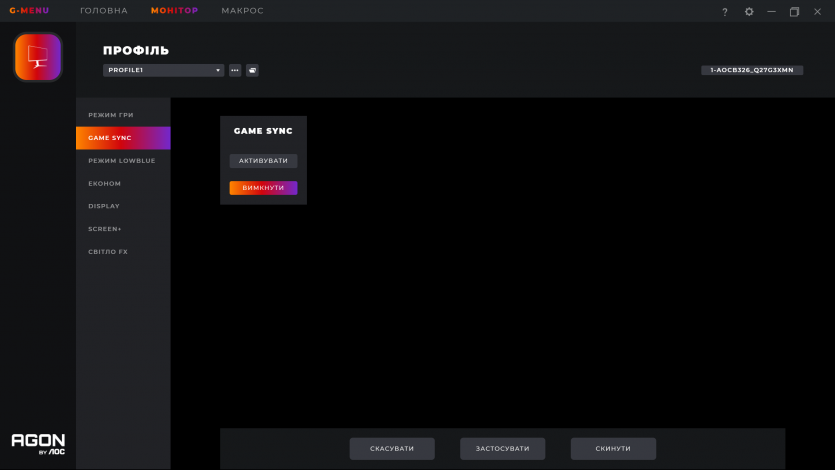Restore the window using the title bar icon

pos(794,12)
